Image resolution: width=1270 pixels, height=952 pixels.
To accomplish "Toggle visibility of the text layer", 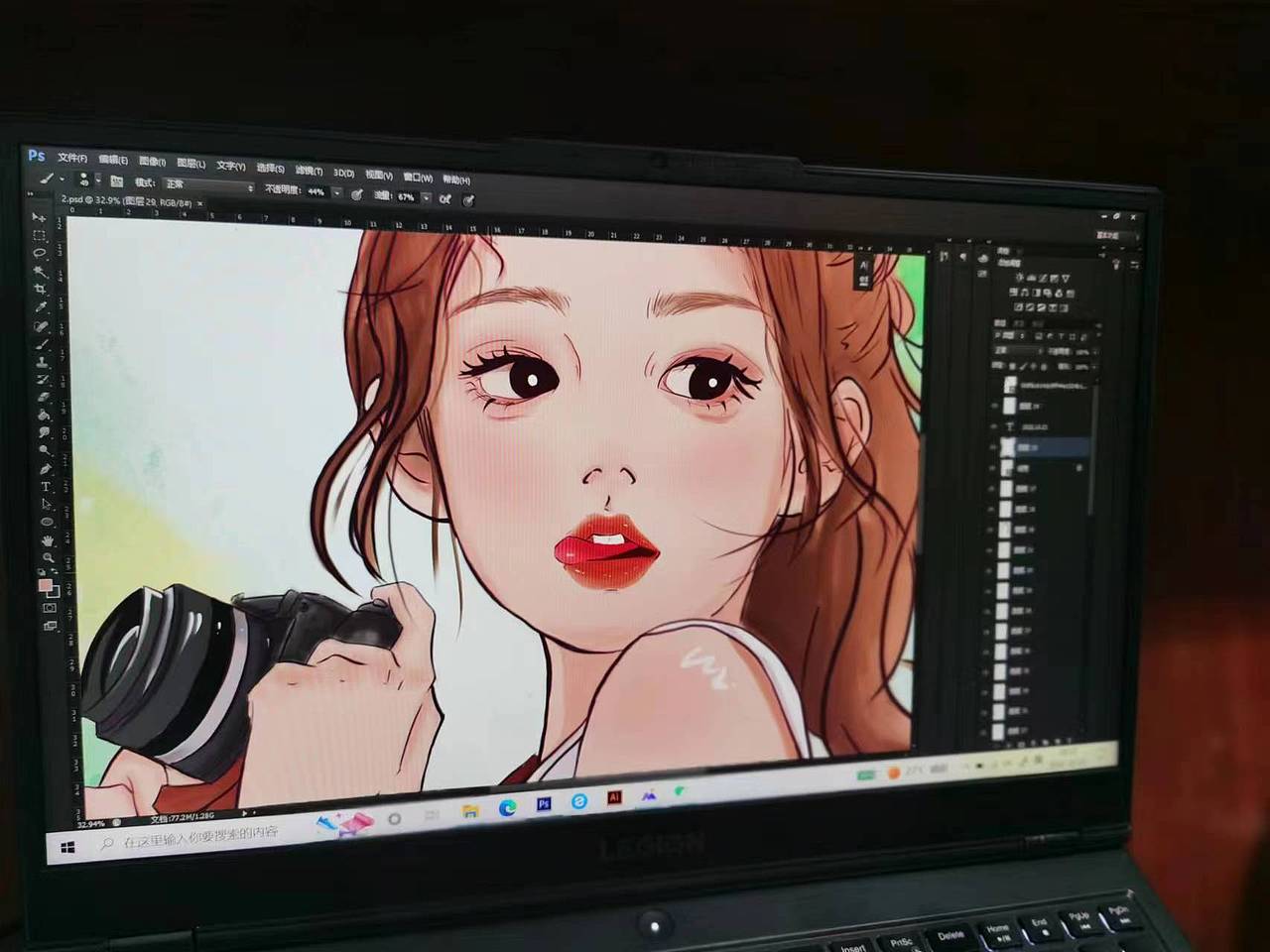I will pos(992,426).
